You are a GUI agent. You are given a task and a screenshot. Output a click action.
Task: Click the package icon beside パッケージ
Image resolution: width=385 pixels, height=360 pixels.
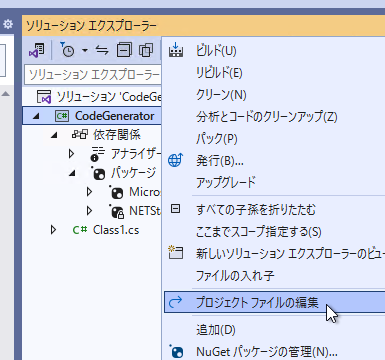point(98,173)
